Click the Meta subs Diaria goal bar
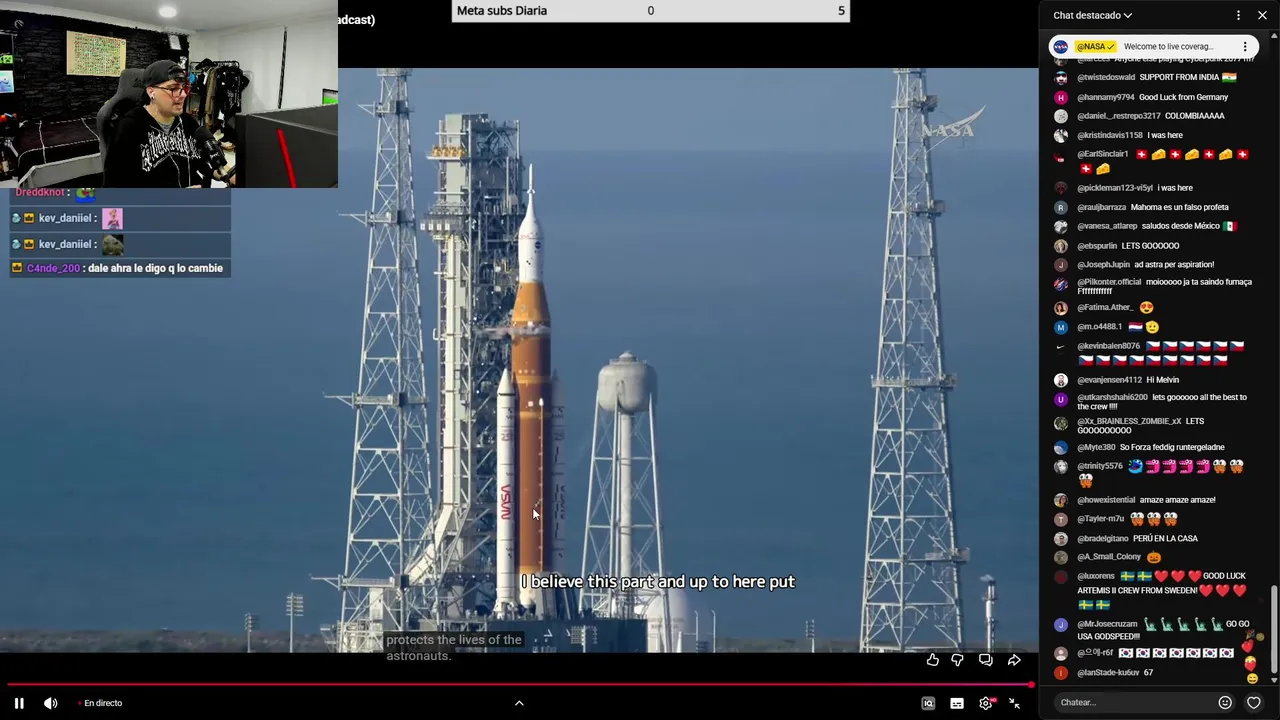 point(650,11)
